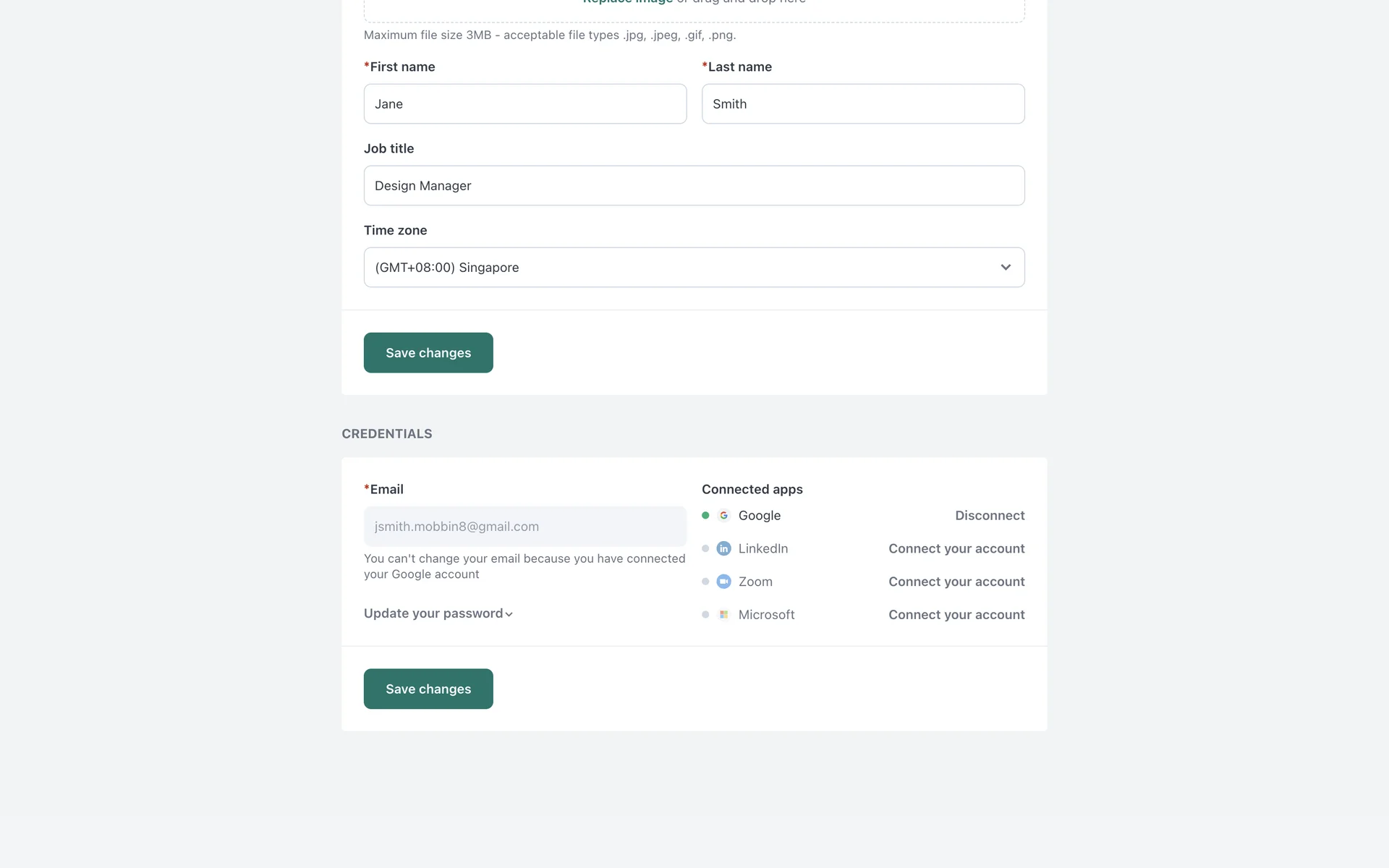Click the gray status dot beside LinkedIn
Viewport: 1389px width, 868px height.
tap(705, 548)
